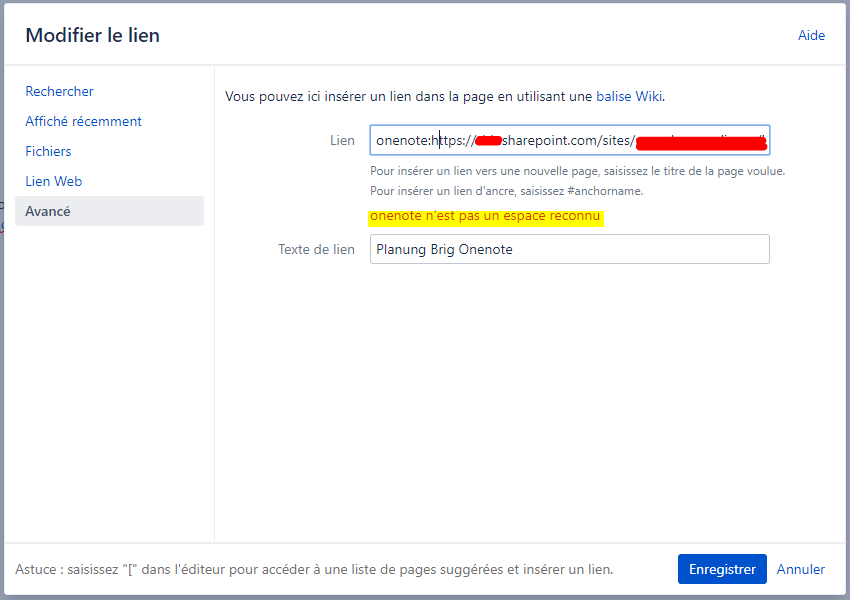Image resolution: width=850 pixels, height=600 pixels.
Task: Click in the Lien URL input field
Action: click(570, 140)
